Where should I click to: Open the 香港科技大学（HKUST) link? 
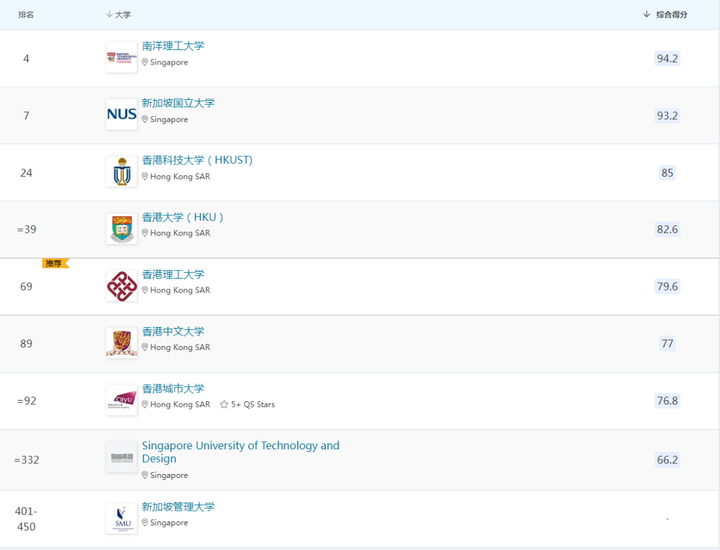coord(197,160)
